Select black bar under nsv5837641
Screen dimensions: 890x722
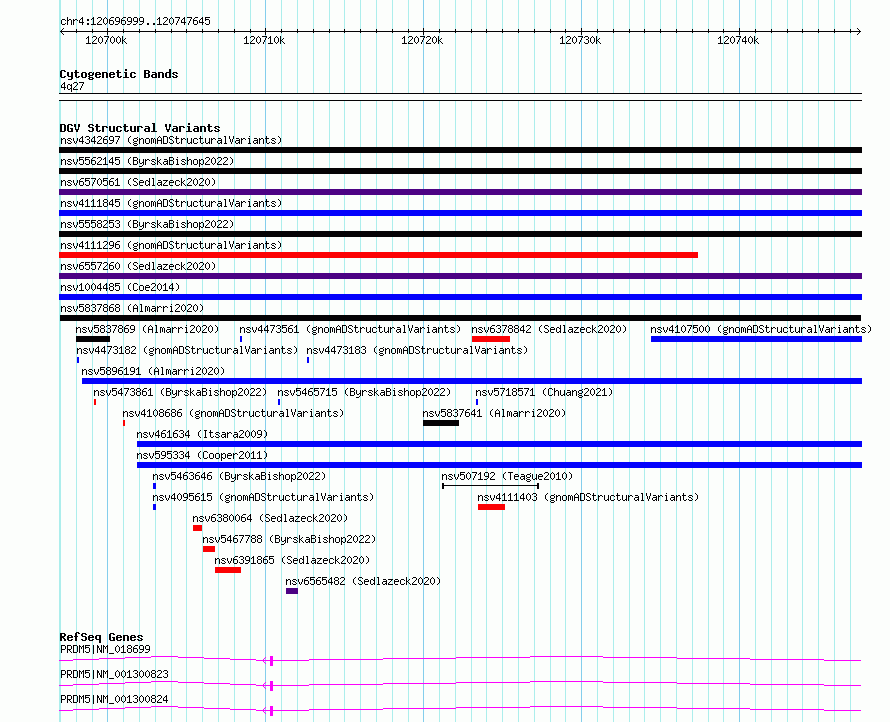tap(441, 423)
